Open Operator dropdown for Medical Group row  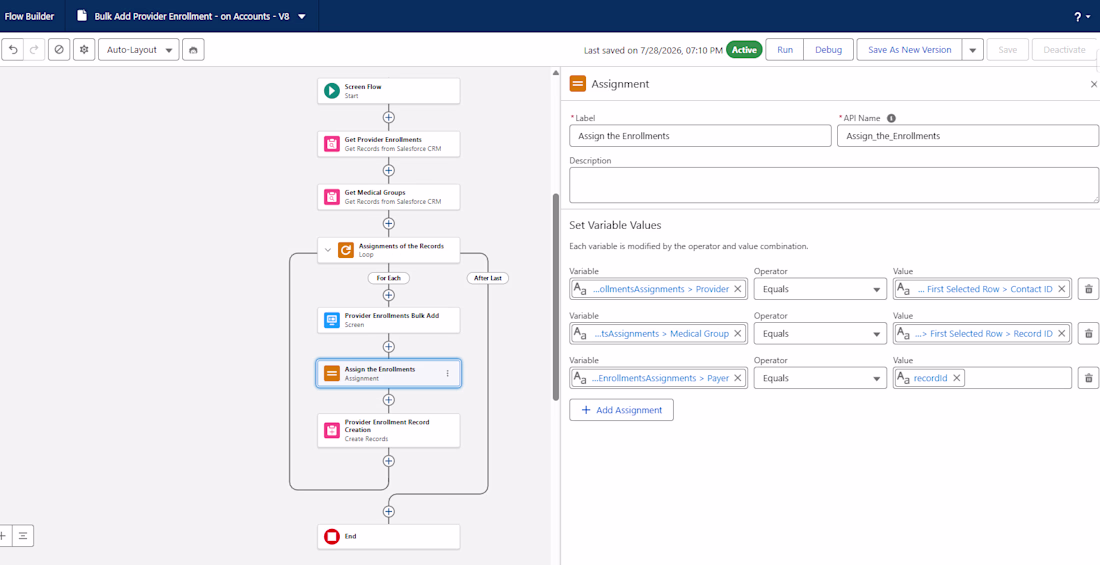[x=820, y=333]
